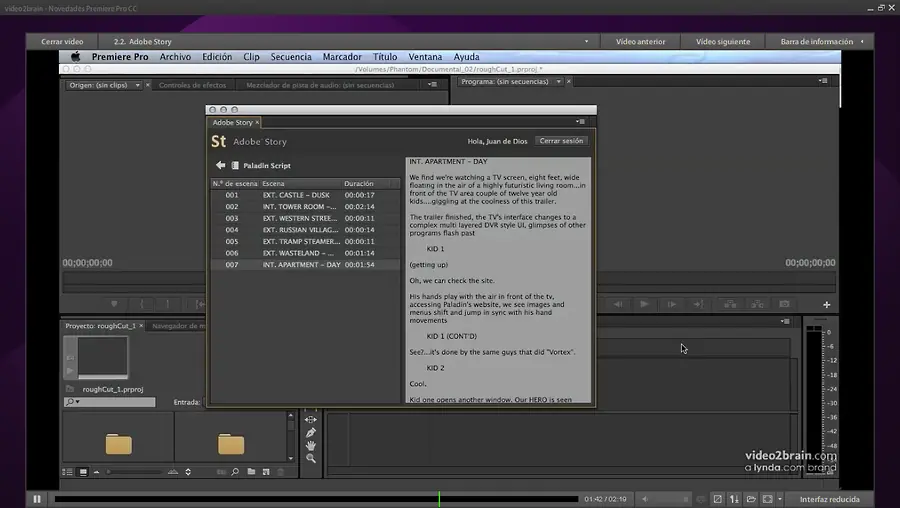Click Interfaz reducida button
This screenshot has height=508, width=900.
pyautogui.click(x=829, y=499)
